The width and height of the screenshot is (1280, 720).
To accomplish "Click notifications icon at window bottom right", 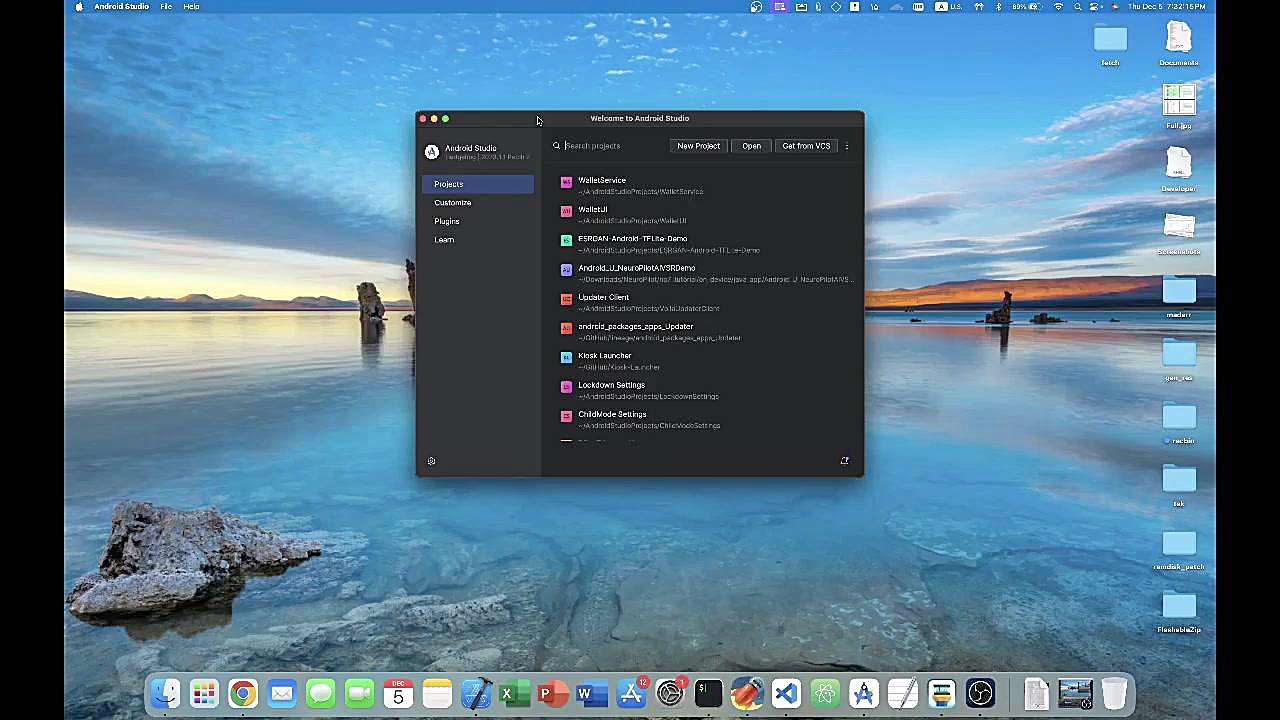I will point(844,461).
